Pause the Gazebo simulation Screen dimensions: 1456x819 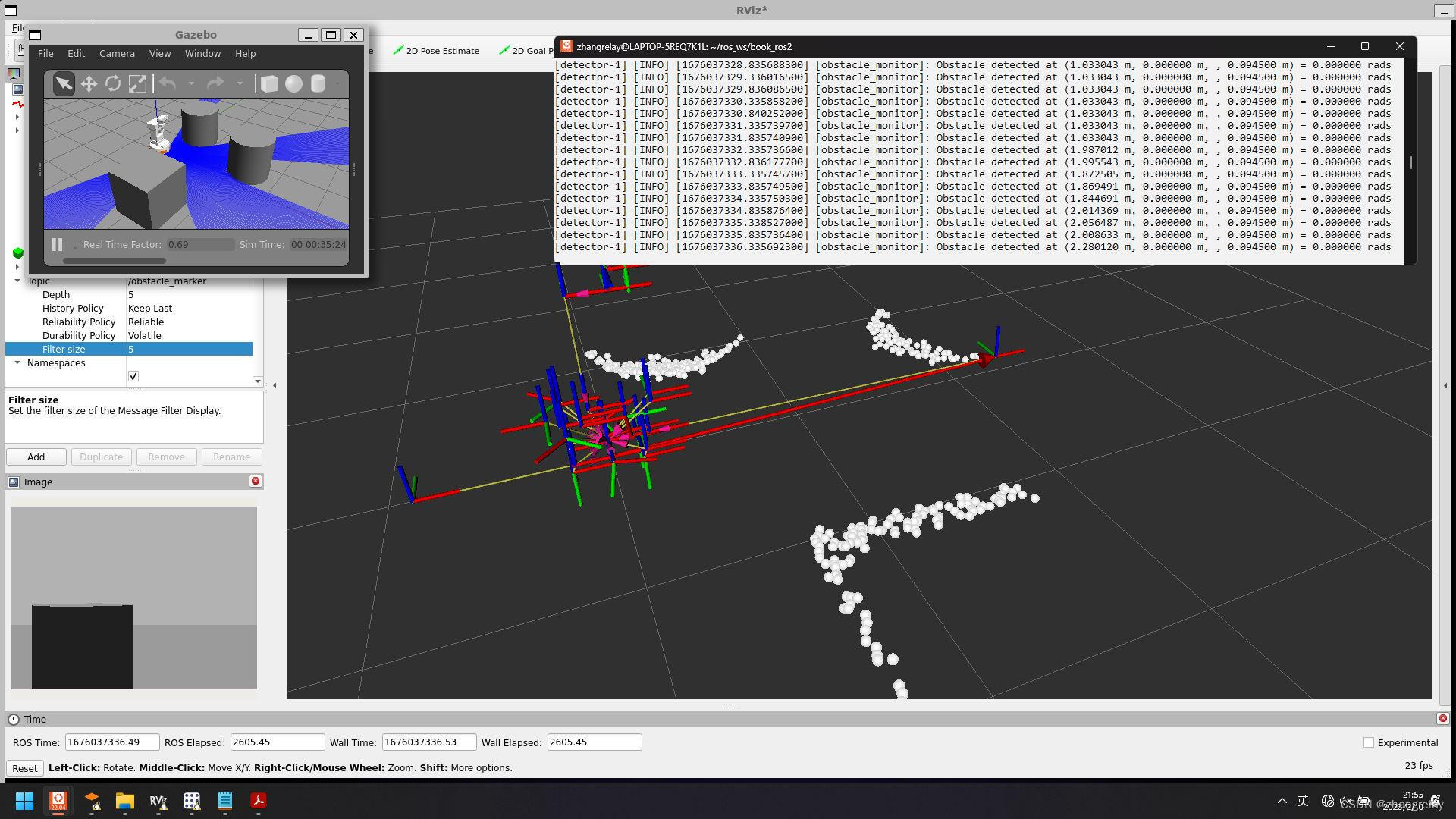57,244
